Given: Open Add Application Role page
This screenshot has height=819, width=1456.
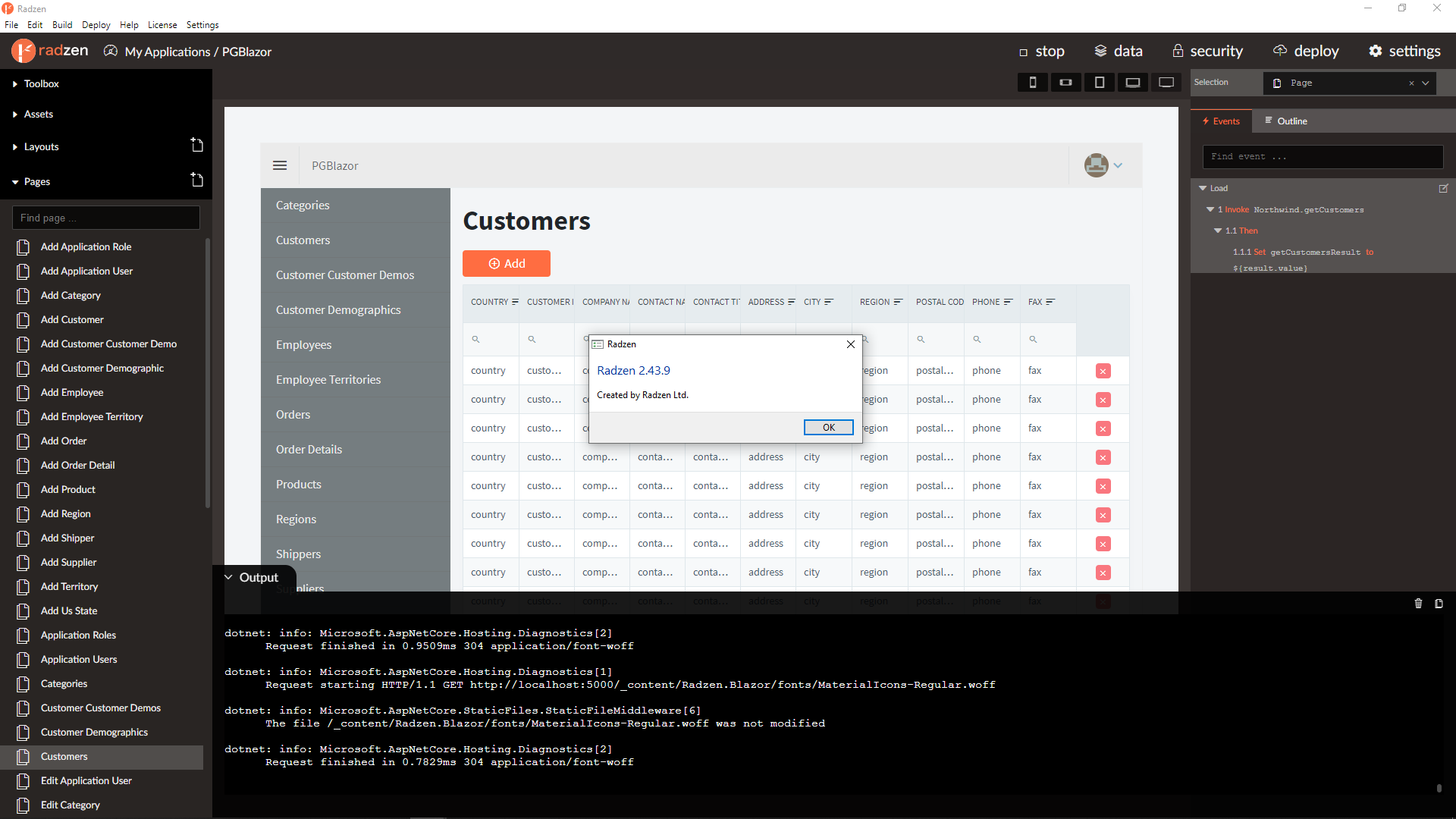Looking at the screenshot, I should [86, 246].
